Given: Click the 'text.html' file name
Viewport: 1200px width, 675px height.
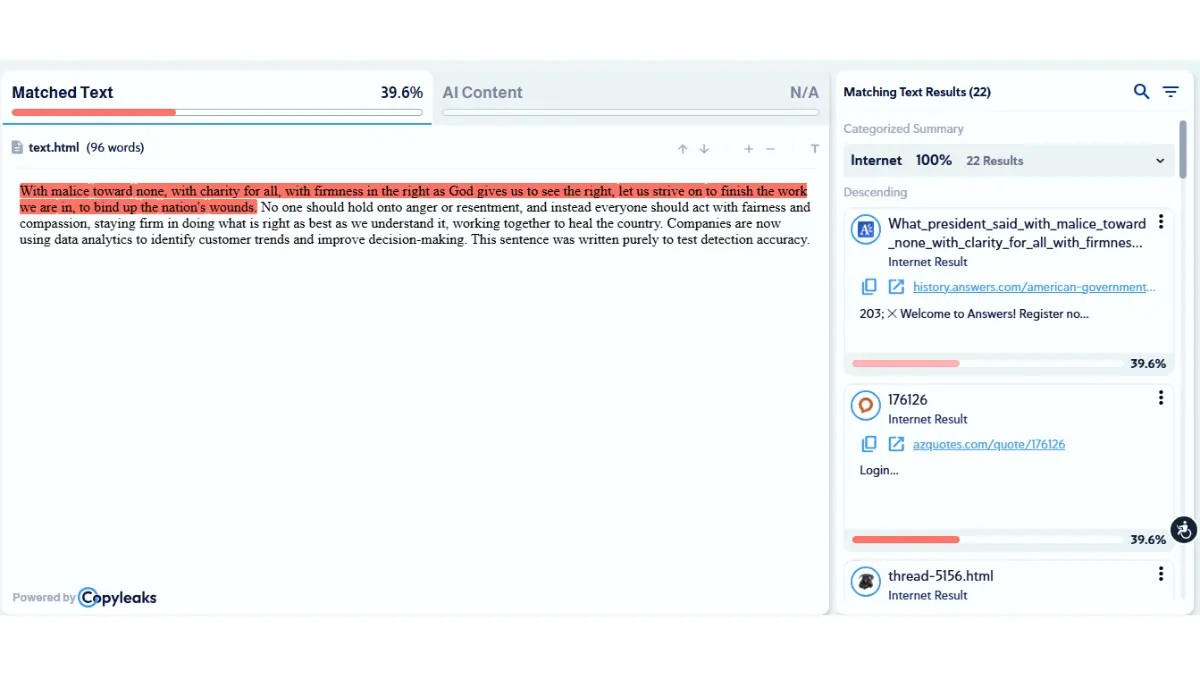Looking at the screenshot, I should click(x=54, y=147).
